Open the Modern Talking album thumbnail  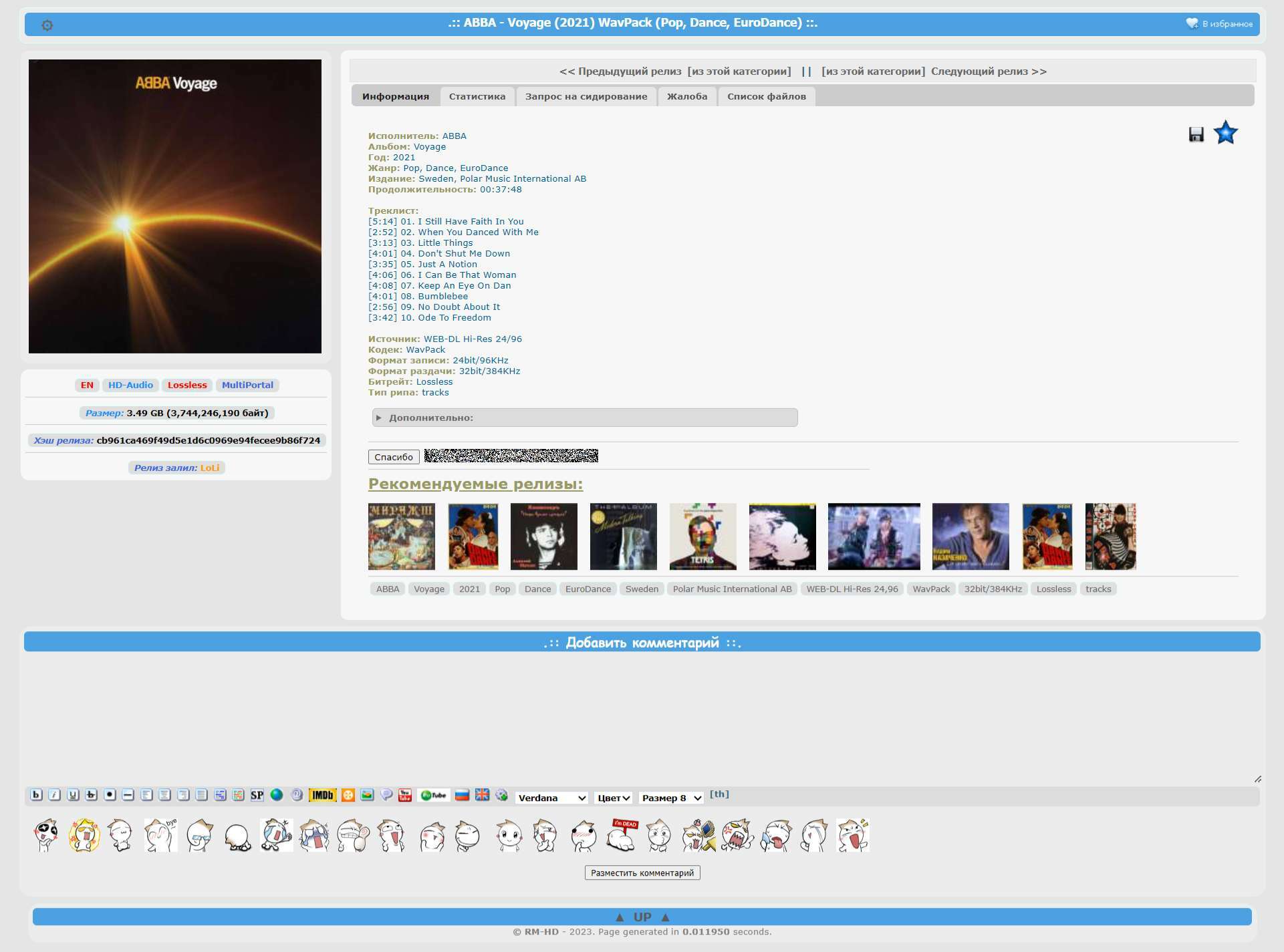624,536
